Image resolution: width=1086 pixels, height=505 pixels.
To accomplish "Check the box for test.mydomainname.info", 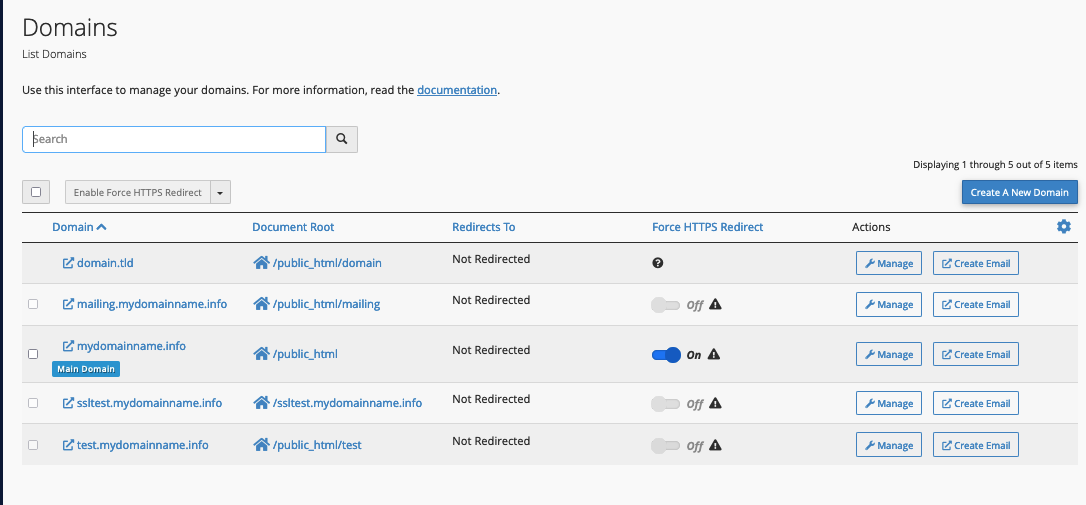I will click(x=33, y=445).
